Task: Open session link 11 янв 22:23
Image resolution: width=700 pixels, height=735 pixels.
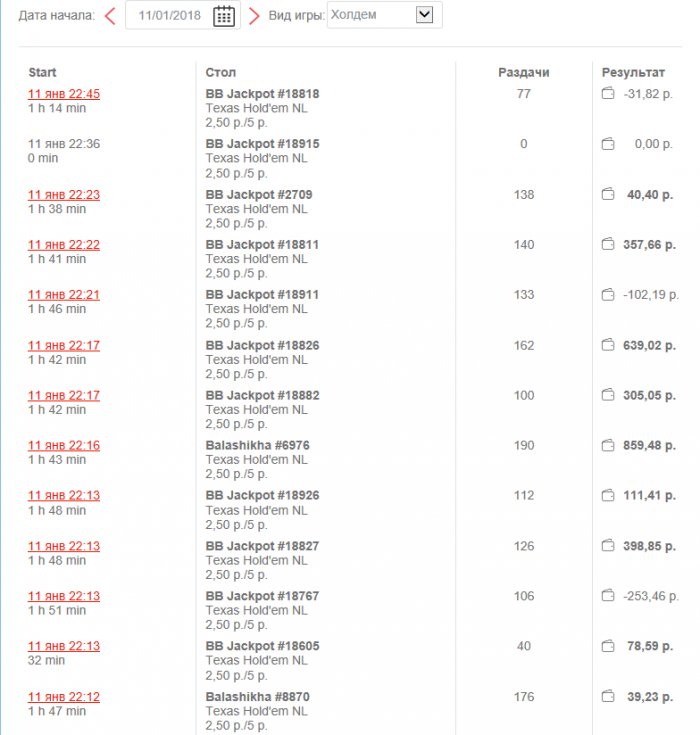Action: point(64,195)
